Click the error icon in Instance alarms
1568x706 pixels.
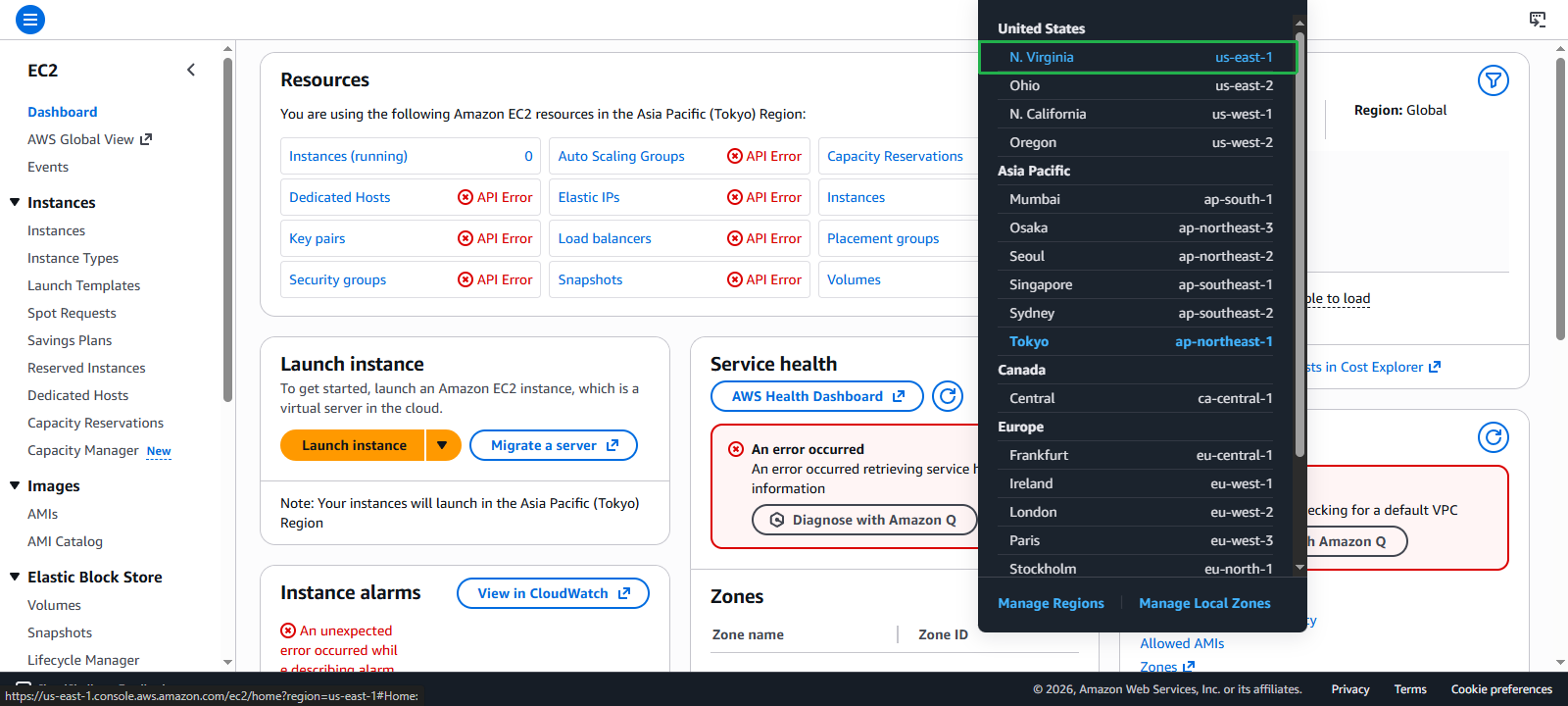(x=288, y=630)
